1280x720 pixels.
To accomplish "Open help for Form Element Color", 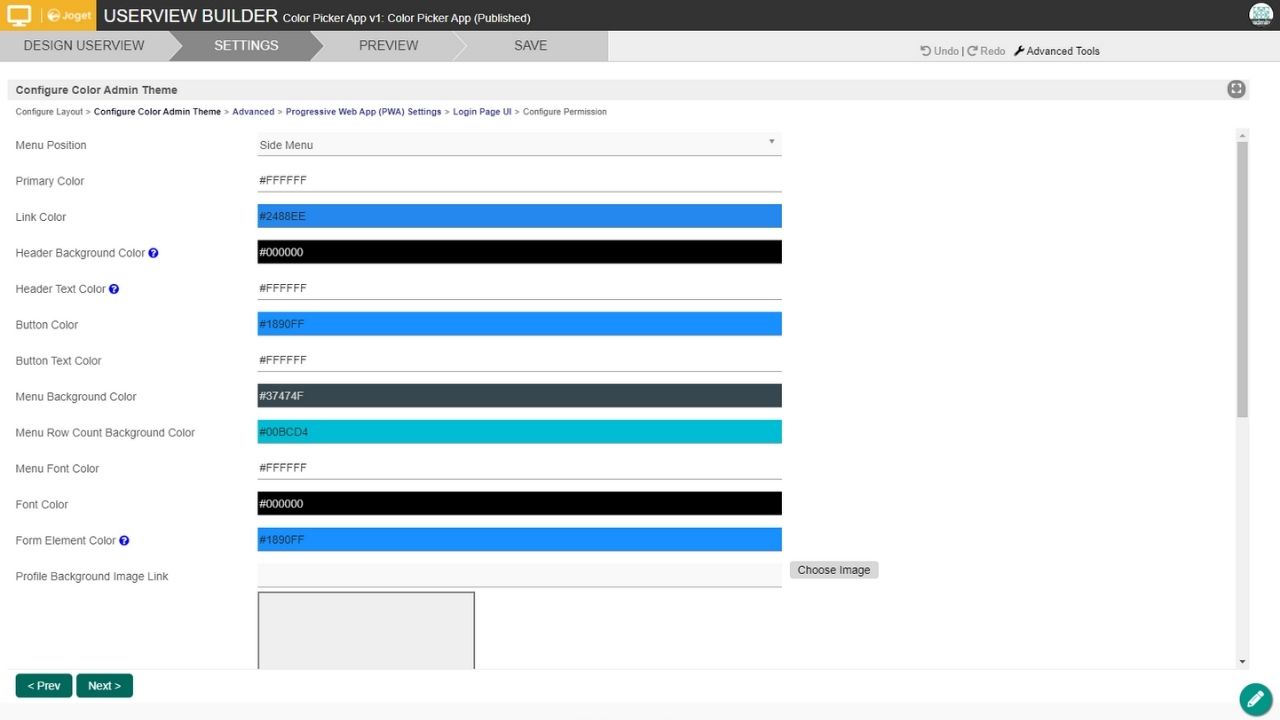I will pyautogui.click(x=124, y=541).
